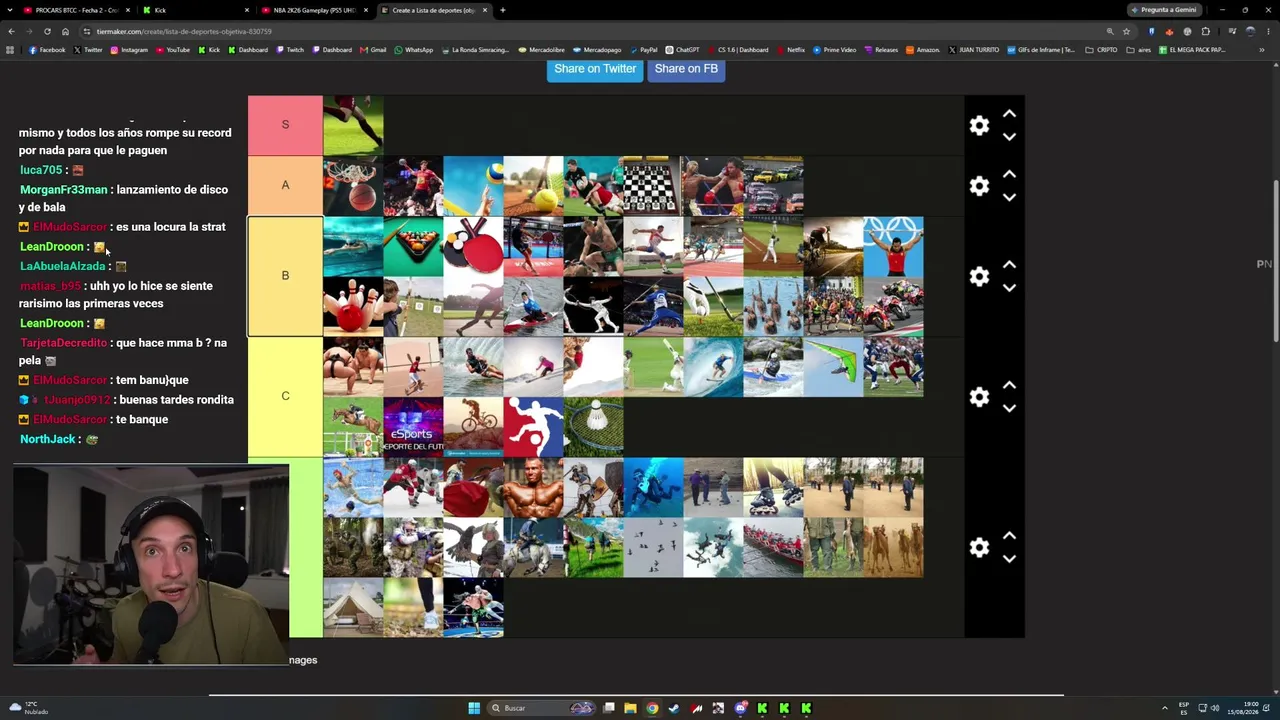Click the taskbar Buscar search box
Image resolution: width=1280 pixels, height=720 pixels.
(543, 708)
